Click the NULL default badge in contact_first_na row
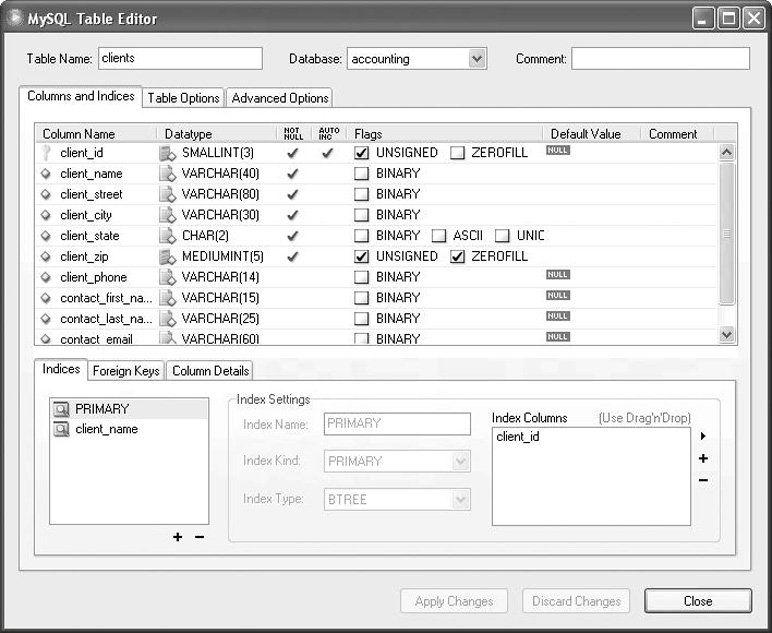Screen dimensions: 772x633 pyautogui.click(x=558, y=295)
